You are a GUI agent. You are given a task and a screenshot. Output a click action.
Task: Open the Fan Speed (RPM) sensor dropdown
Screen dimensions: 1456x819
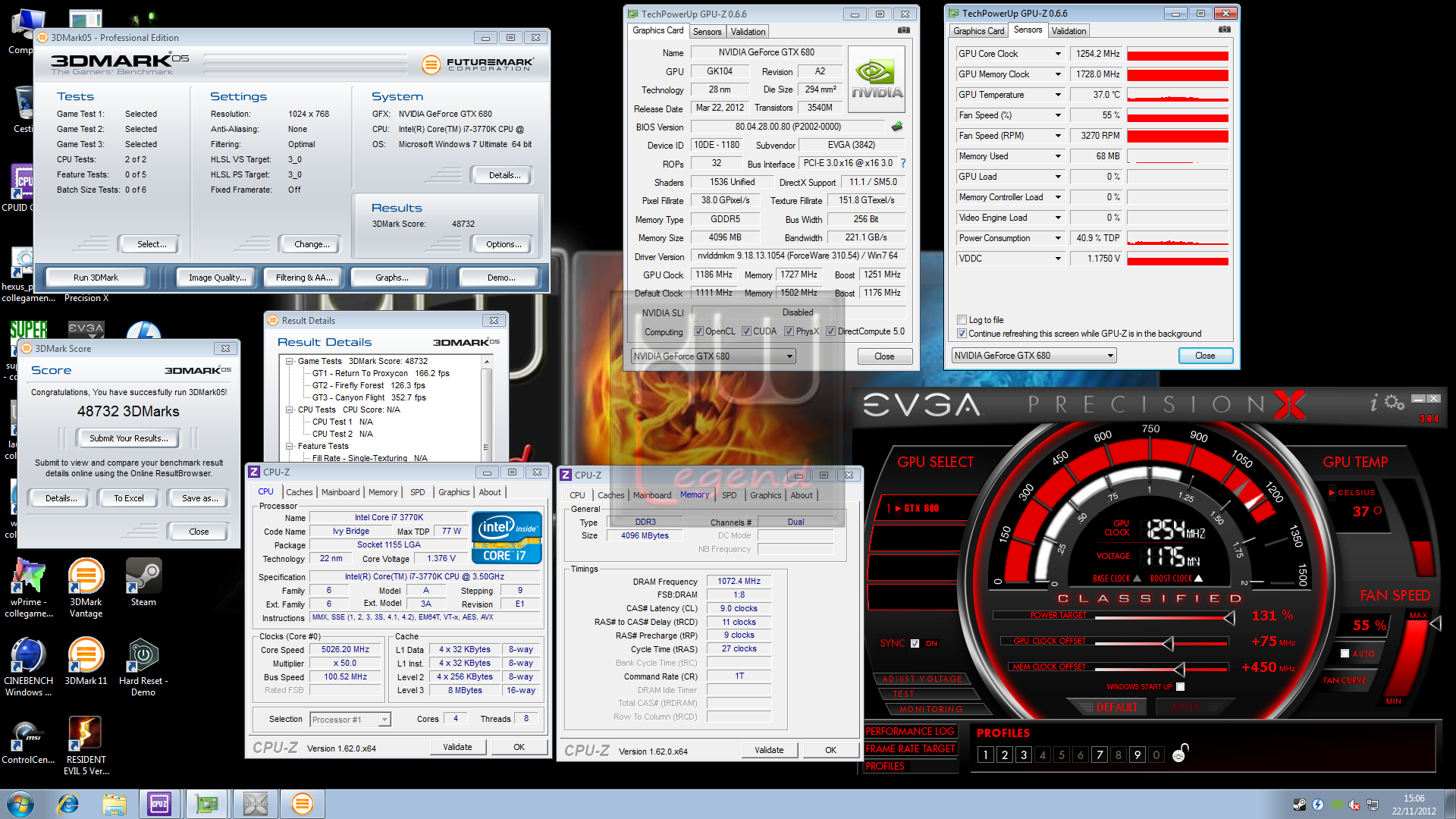[x=1058, y=136]
